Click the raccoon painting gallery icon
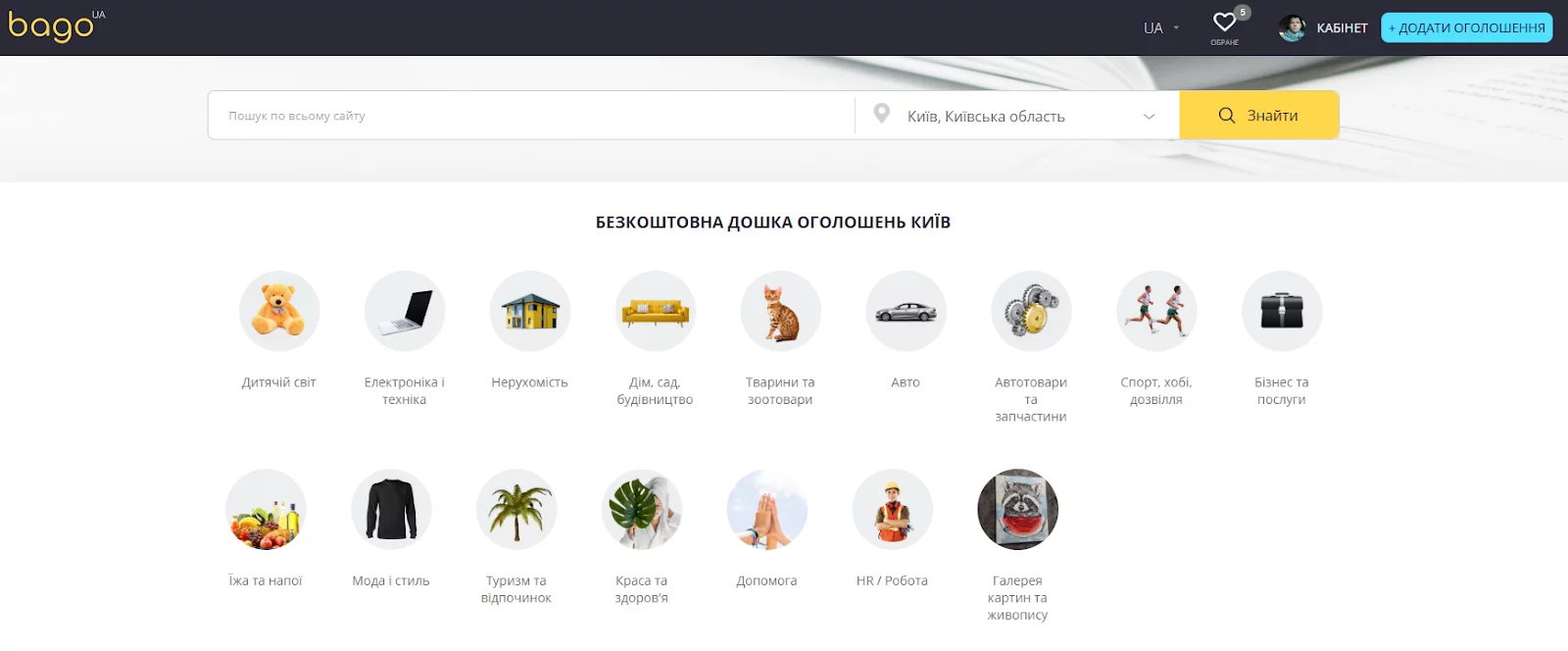 (1018, 509)
